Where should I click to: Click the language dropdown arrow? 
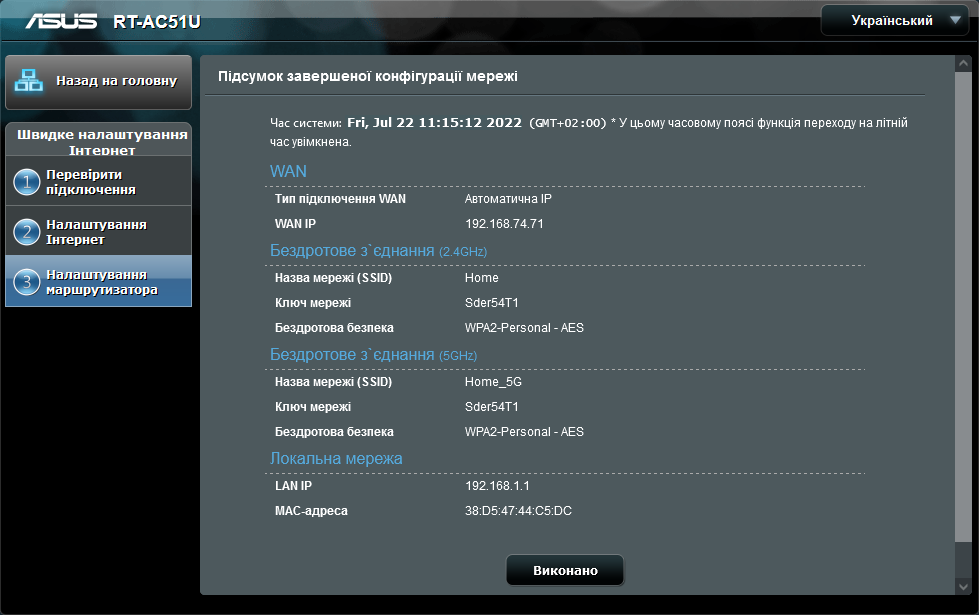click(955, 20)
